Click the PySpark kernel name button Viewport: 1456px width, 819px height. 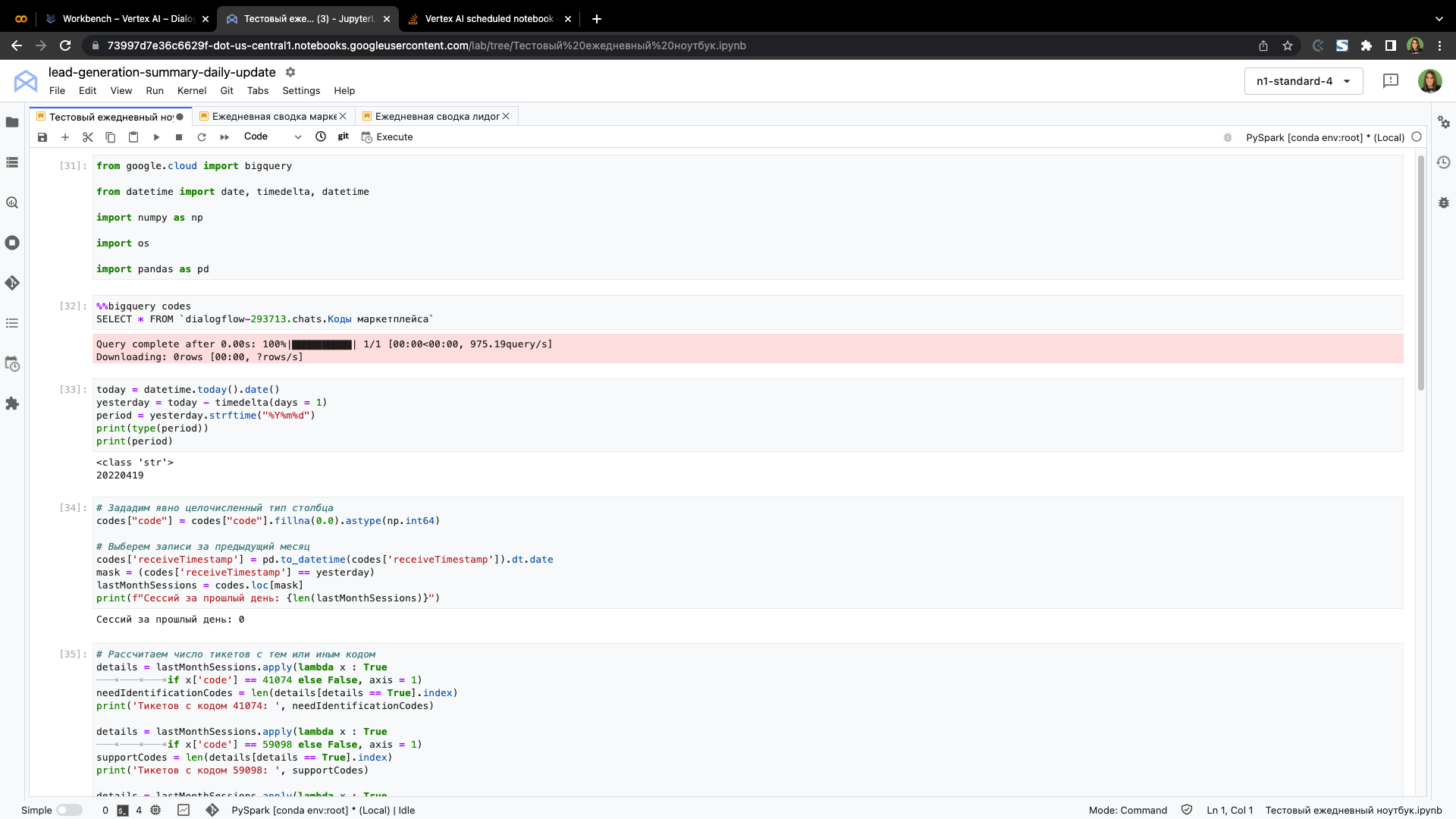[1325, 137]
